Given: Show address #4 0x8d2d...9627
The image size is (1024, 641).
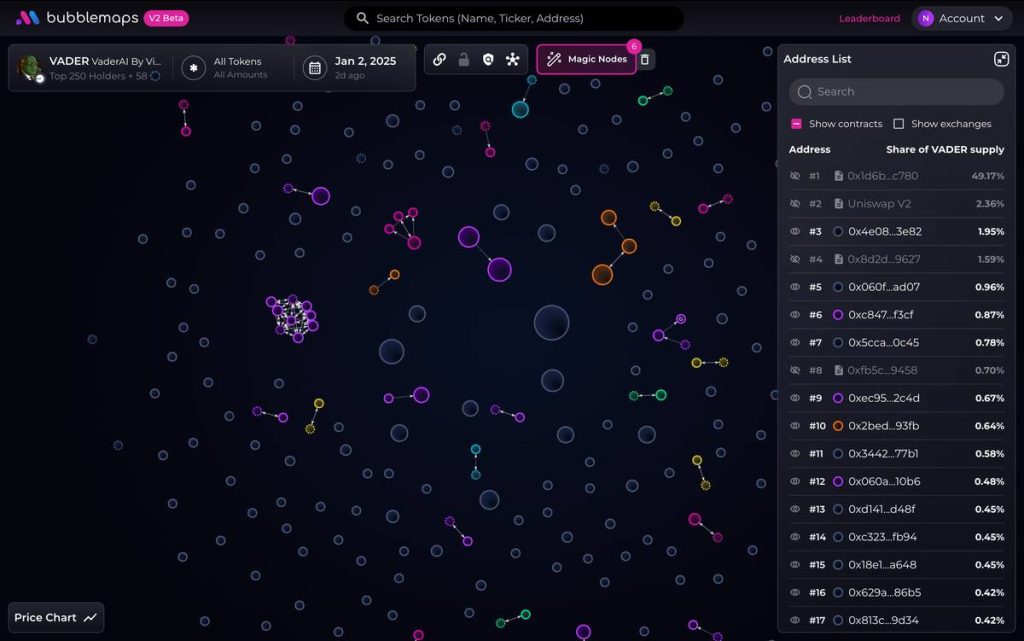Looking at the screenshot, I should [795, 259].
